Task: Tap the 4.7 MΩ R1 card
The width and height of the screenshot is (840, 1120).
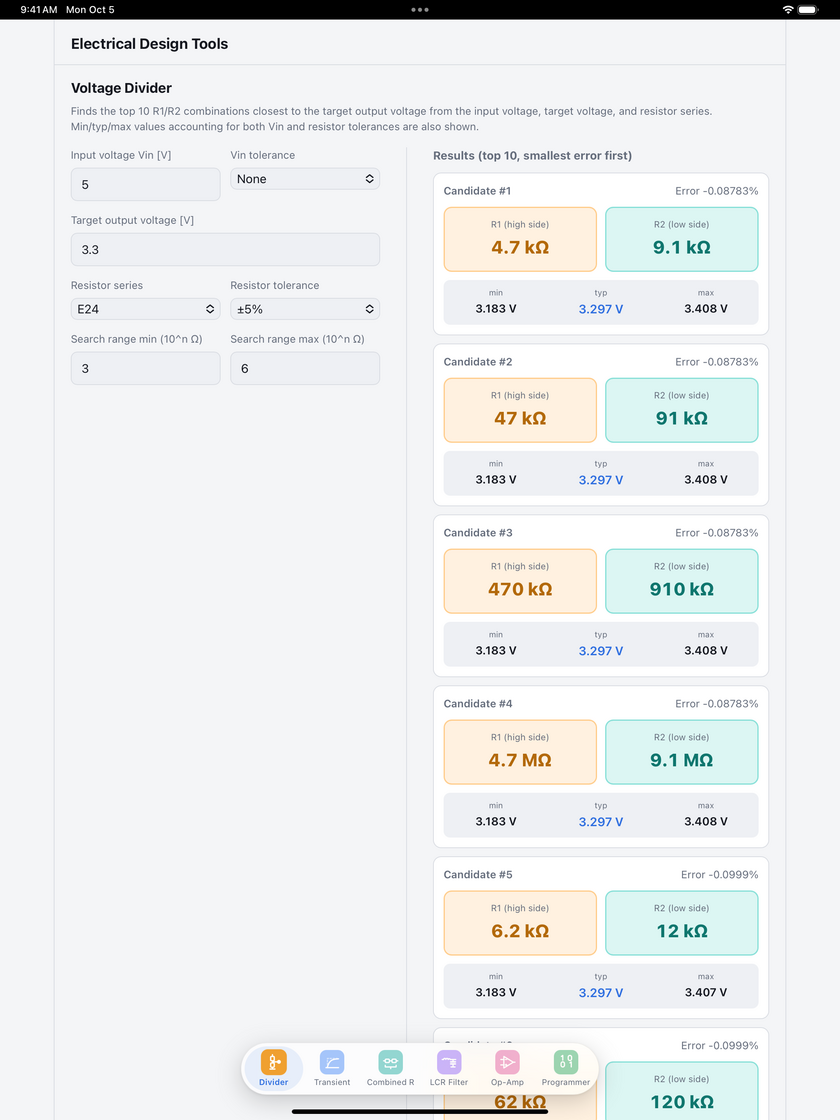Action: (x=520, y=752)
